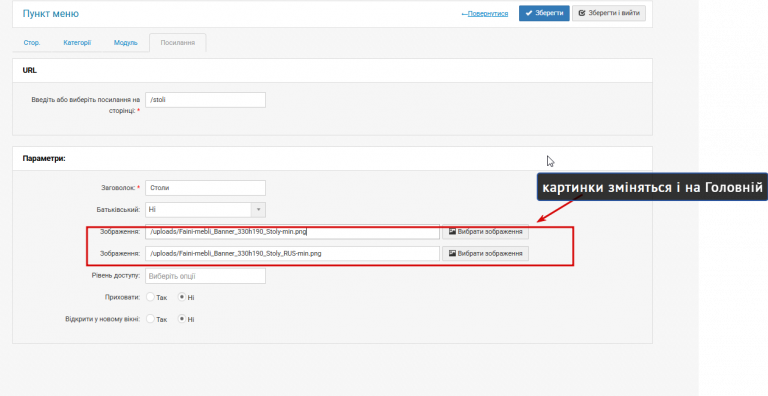Click the URL link input containing /stoli
768x396 pixels.
[205, 100]
